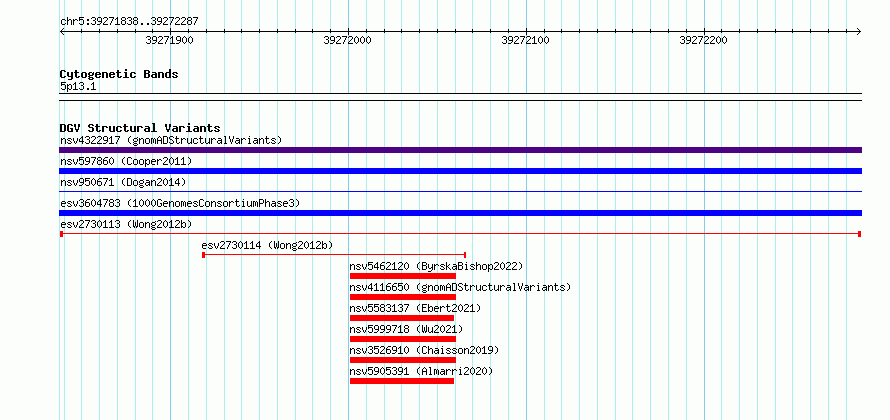The height and width of the screenshot is (420, 890).
Task: Click ruler position 39272100
Action: click(x=526, y=40)
